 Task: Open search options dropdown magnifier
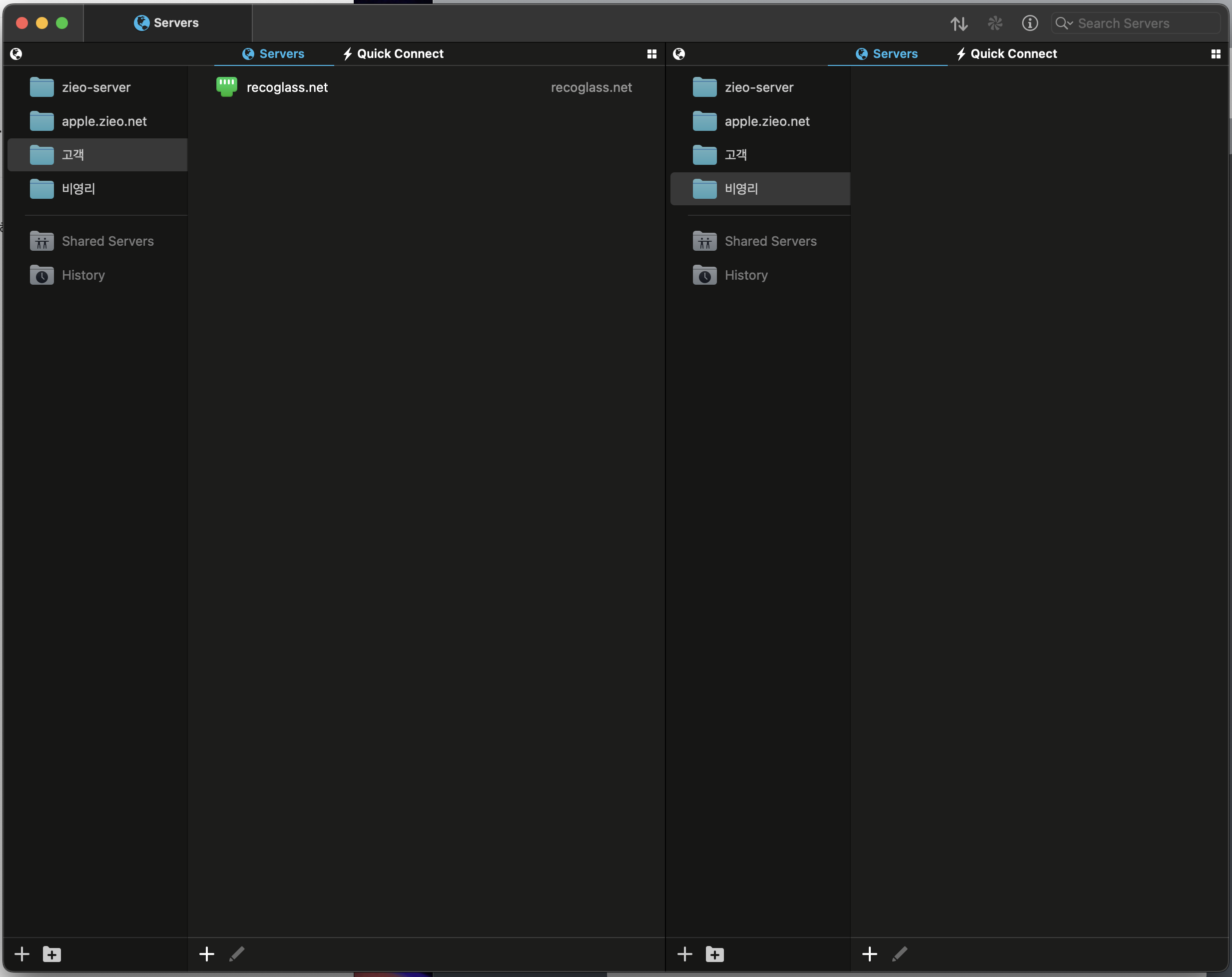(x=1064, y=23)
